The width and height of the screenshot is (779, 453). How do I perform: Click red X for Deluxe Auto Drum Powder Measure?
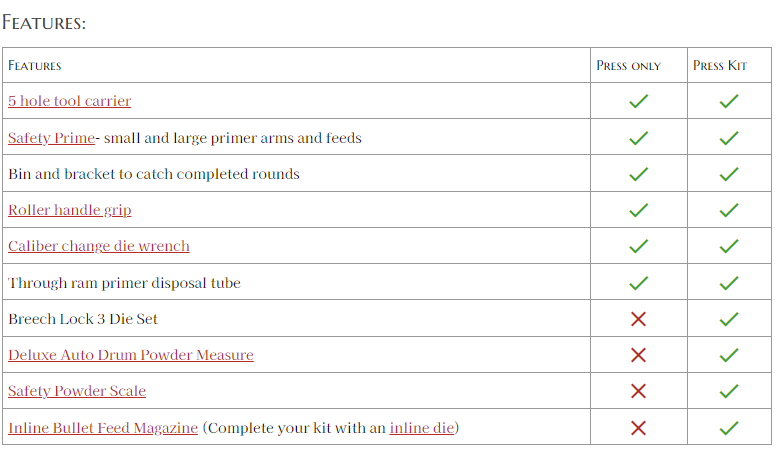638,355
